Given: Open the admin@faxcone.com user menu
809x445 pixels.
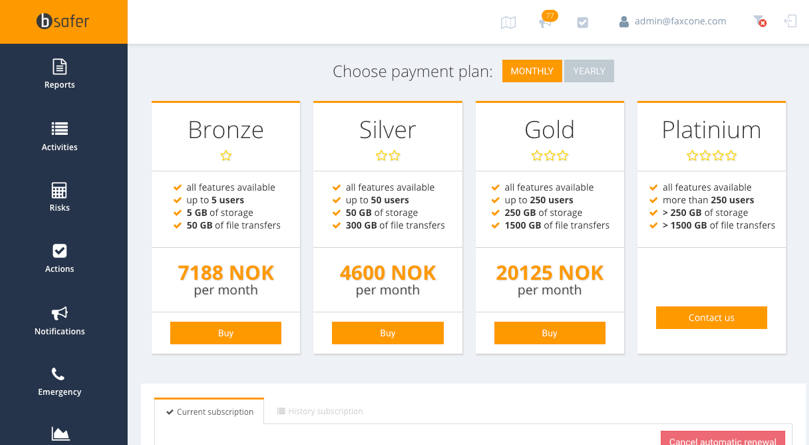Looking at the screenshot, I should [x=672, y=21].
